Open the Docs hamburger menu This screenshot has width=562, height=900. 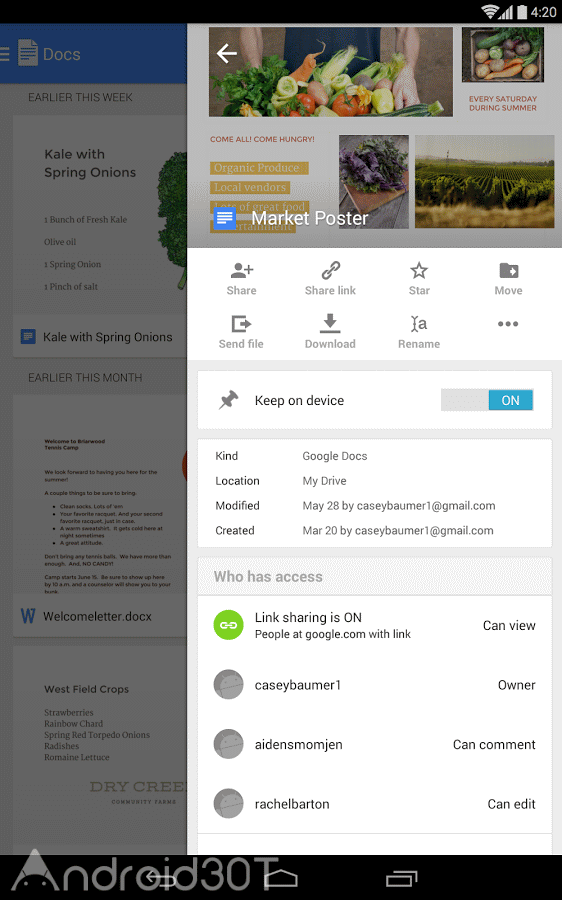[5, 54]
